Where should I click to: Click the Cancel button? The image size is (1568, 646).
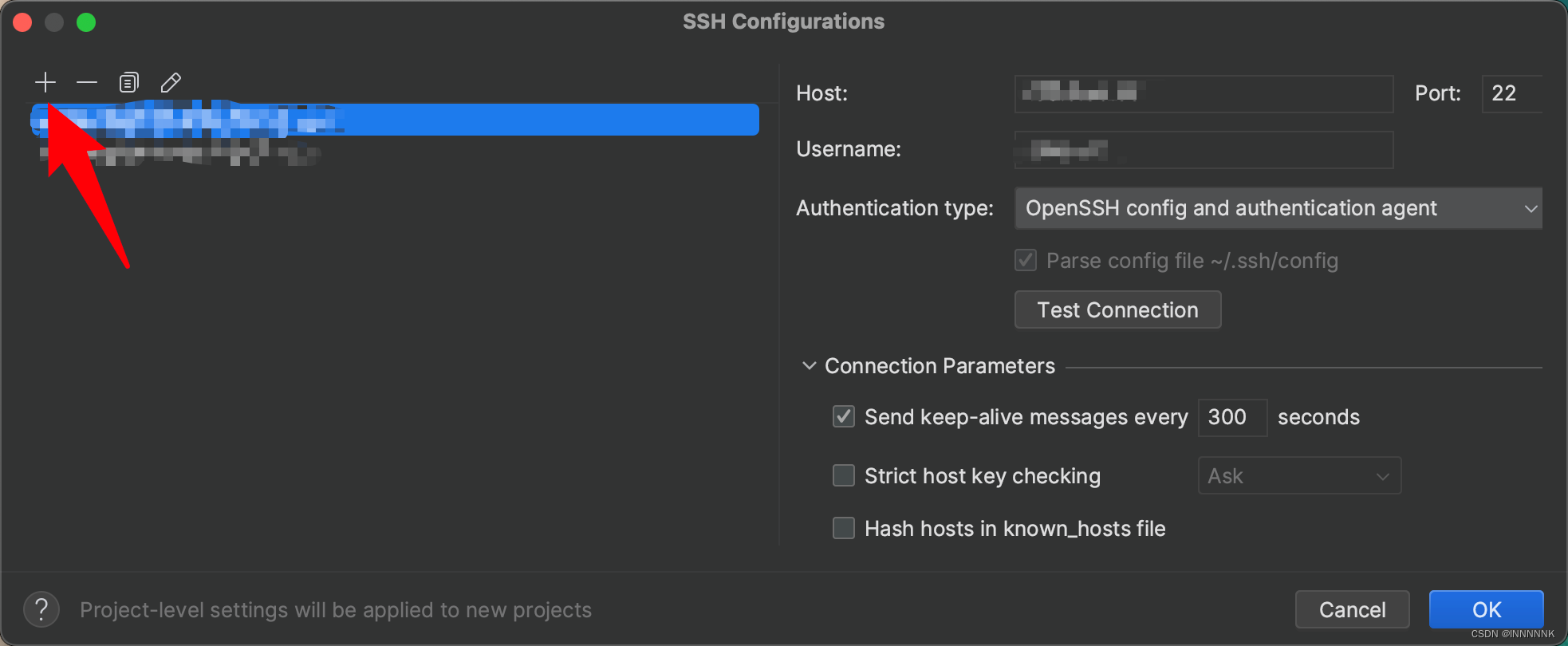click(x=1352, y=610)
